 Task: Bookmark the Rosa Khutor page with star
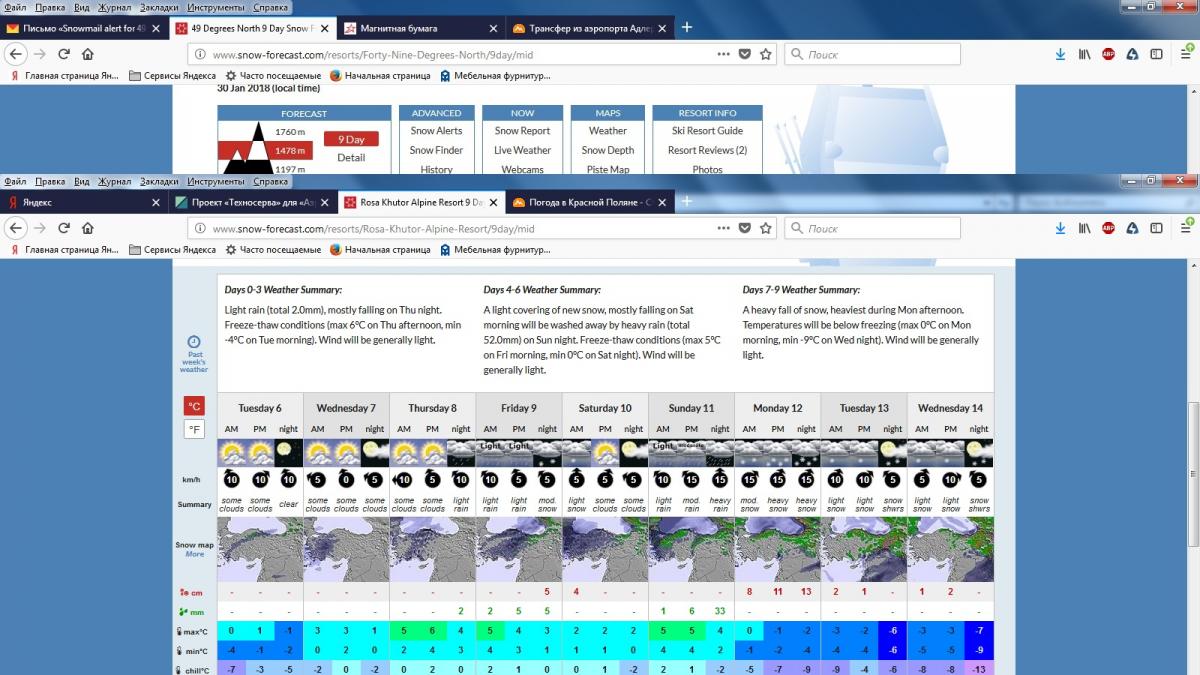[x=766, y=228]
